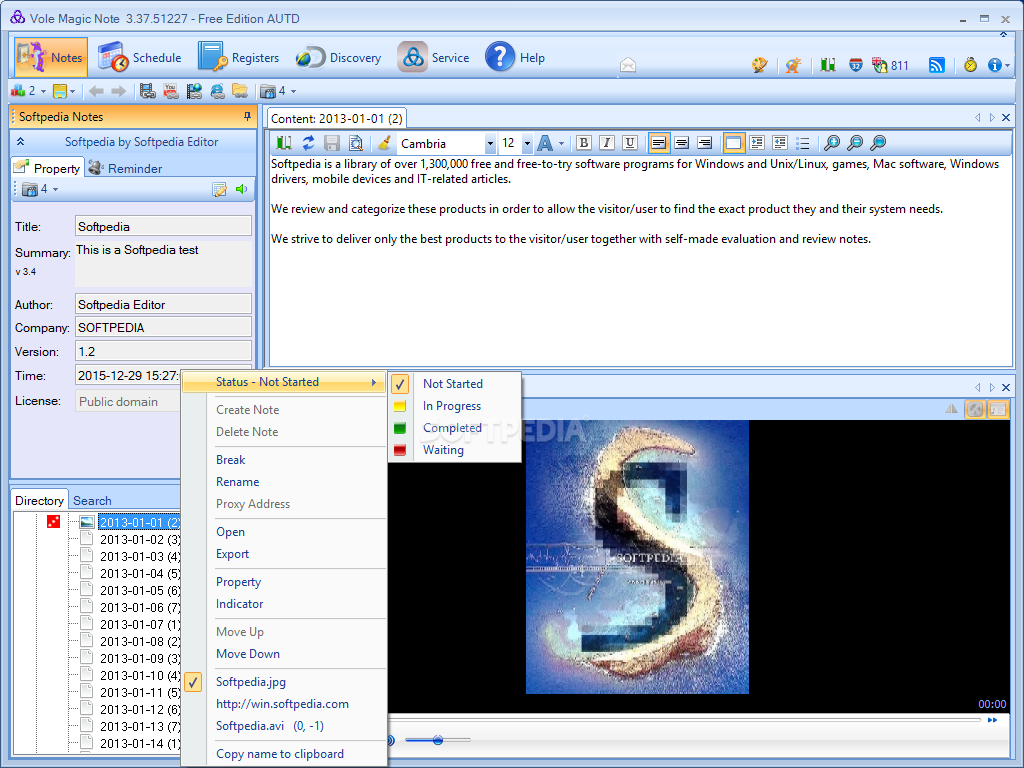Open the colored cubes 2 dropdown

tap(43, 91)
